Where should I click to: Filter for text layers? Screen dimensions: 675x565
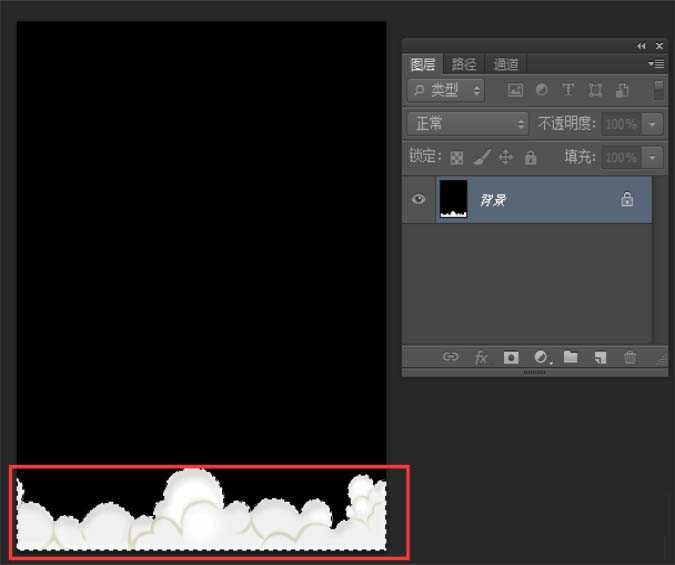[568, 90]
